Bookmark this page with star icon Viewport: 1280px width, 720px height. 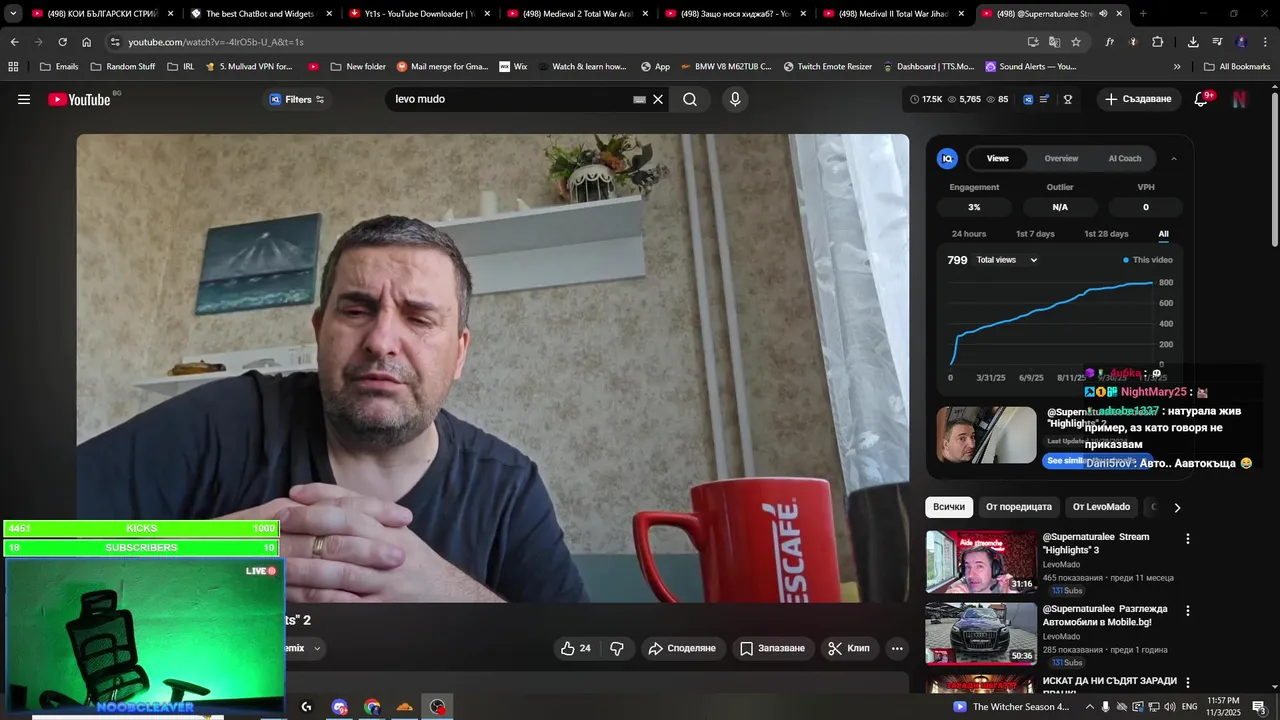coord(1076,42)
